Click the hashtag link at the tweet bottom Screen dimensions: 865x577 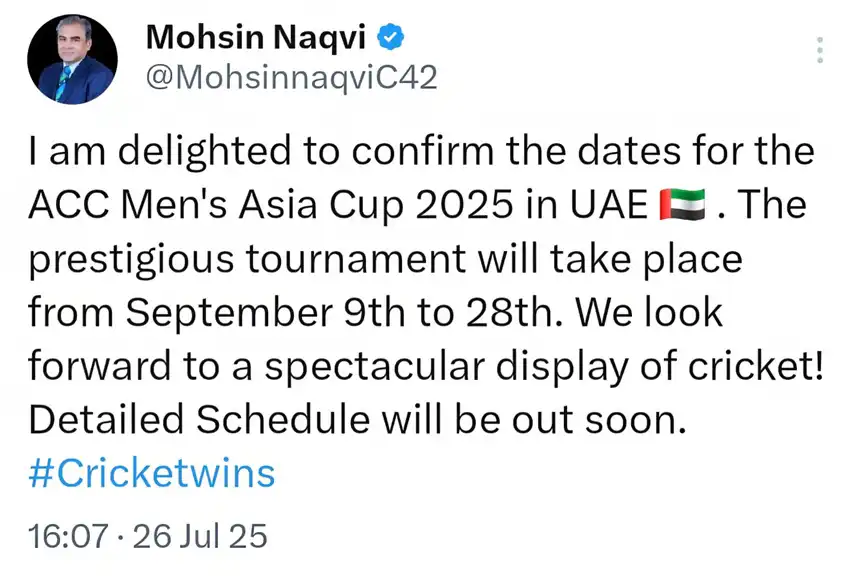151,473
